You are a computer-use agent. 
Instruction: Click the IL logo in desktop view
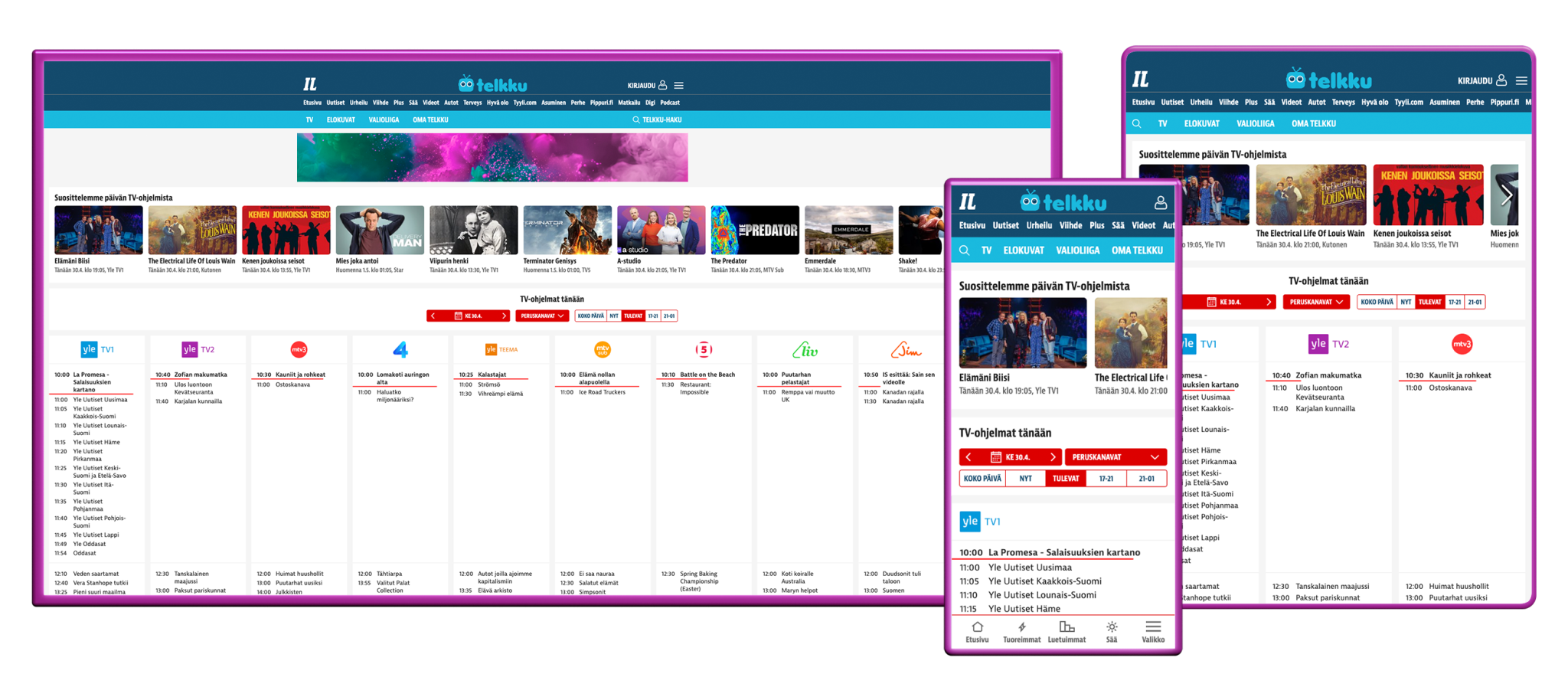click(310, 84)
